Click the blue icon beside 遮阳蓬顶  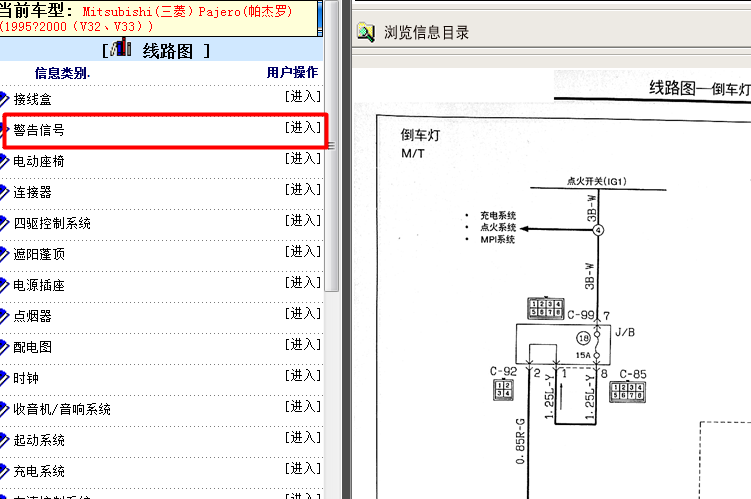coord(4,254)
